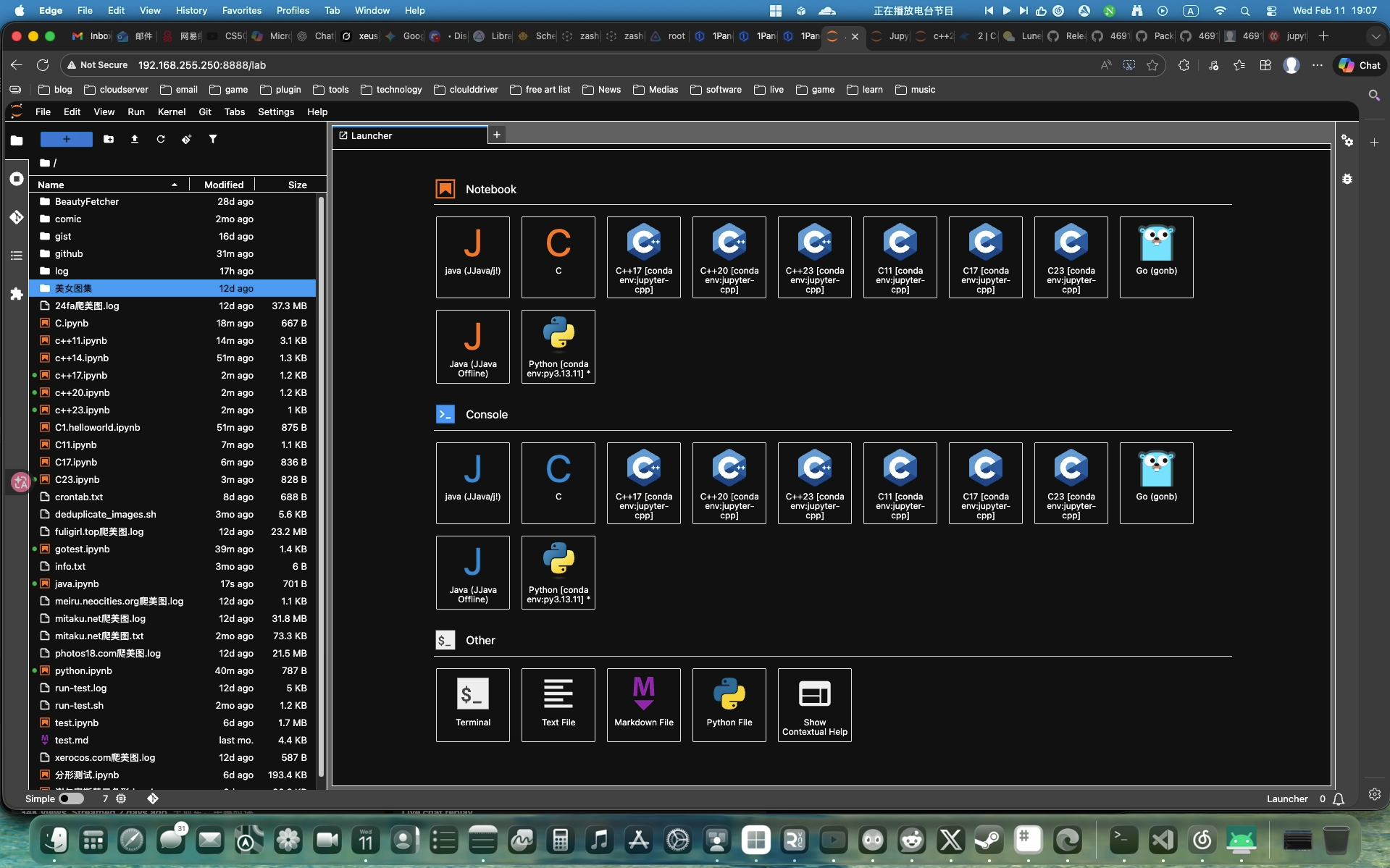Open the JupyterLab Kernel menu

coord(172,111)
